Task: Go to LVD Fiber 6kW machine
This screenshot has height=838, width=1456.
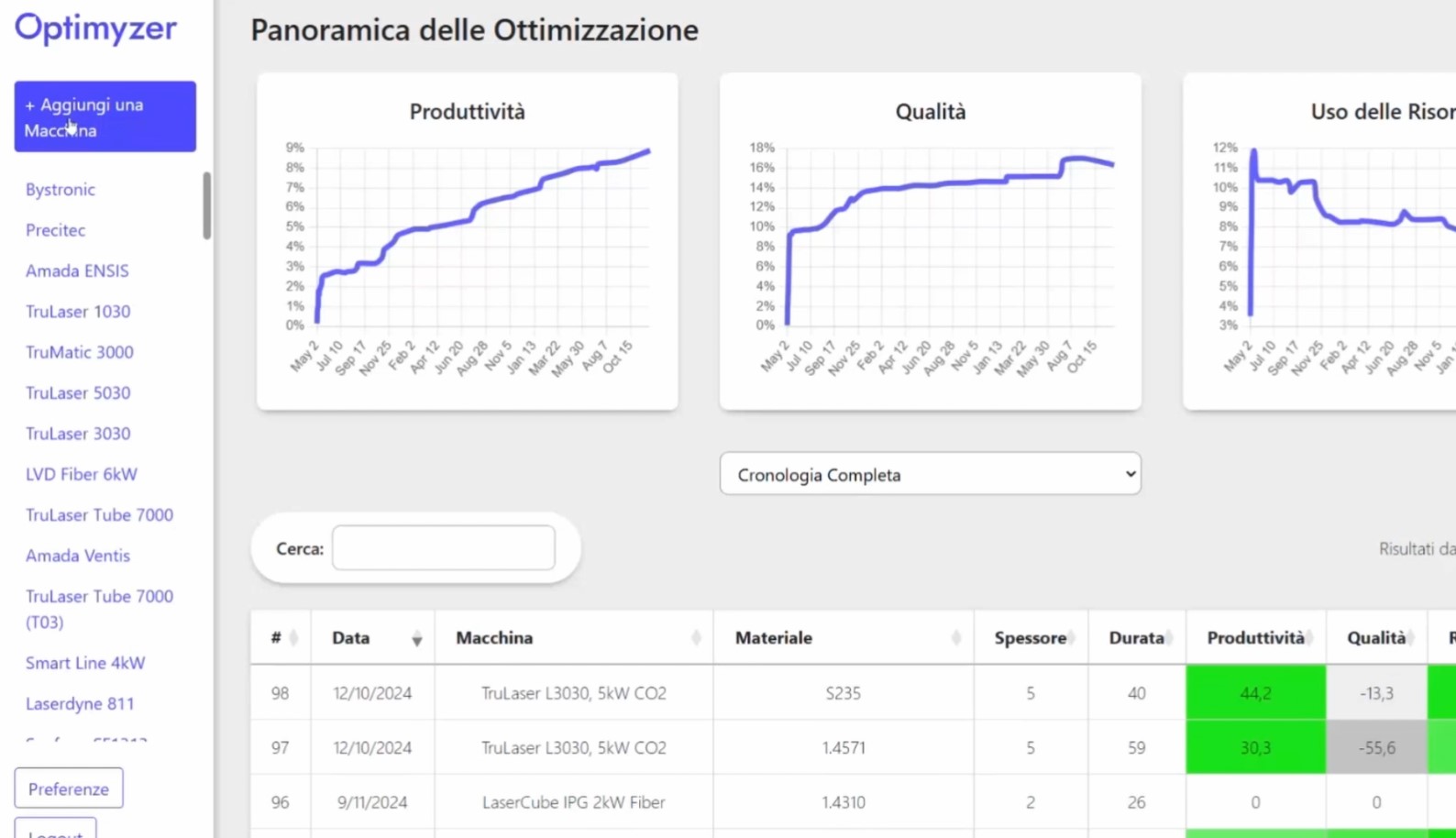Action: (82, 474)
